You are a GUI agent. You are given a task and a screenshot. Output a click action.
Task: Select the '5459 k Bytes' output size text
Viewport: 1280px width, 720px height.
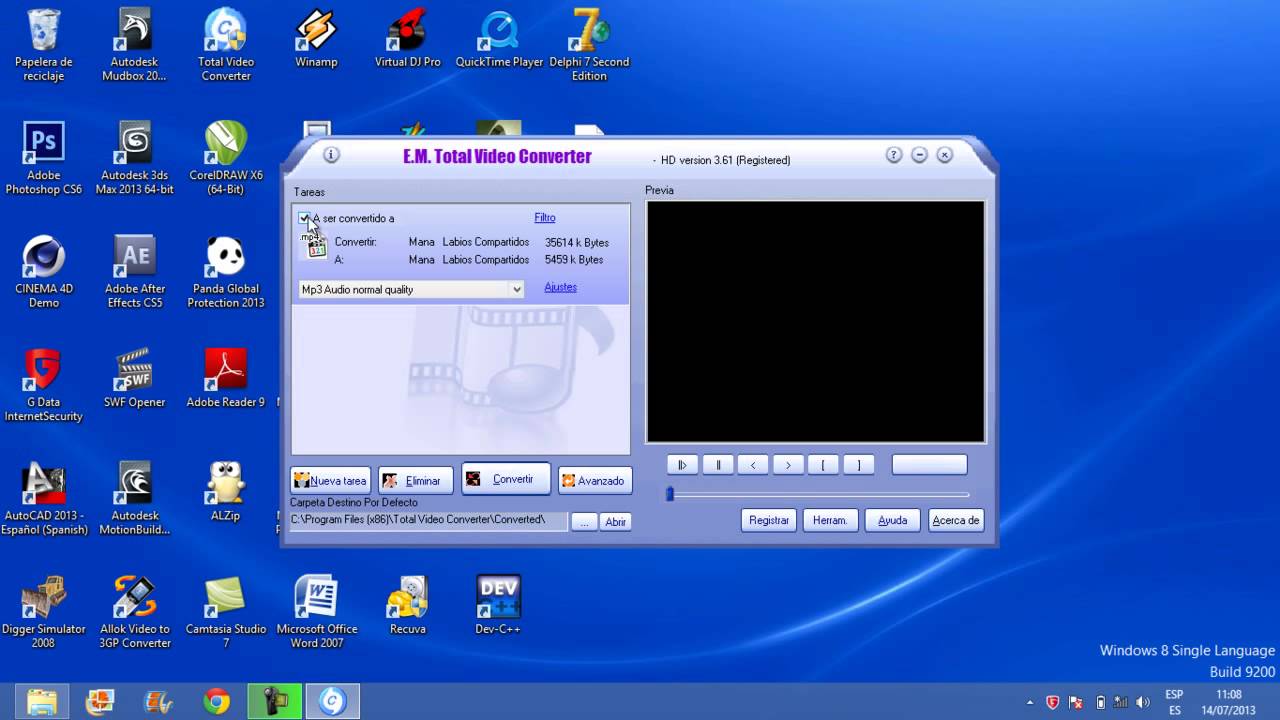(574, 259)
